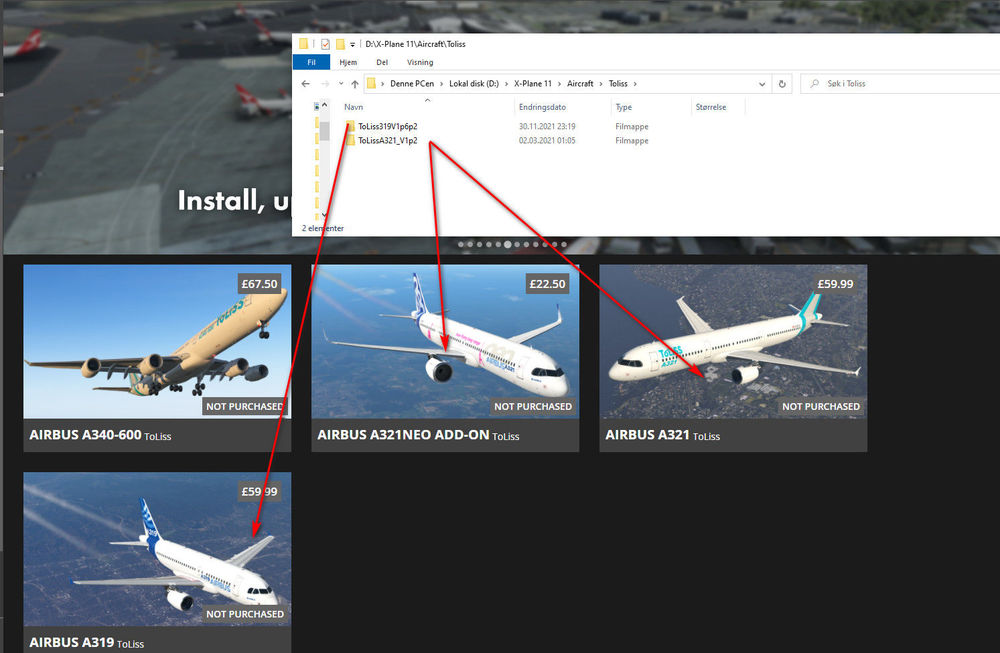Open the ToLiss319V1p6p2 folder icon

(x=350, y=127)
